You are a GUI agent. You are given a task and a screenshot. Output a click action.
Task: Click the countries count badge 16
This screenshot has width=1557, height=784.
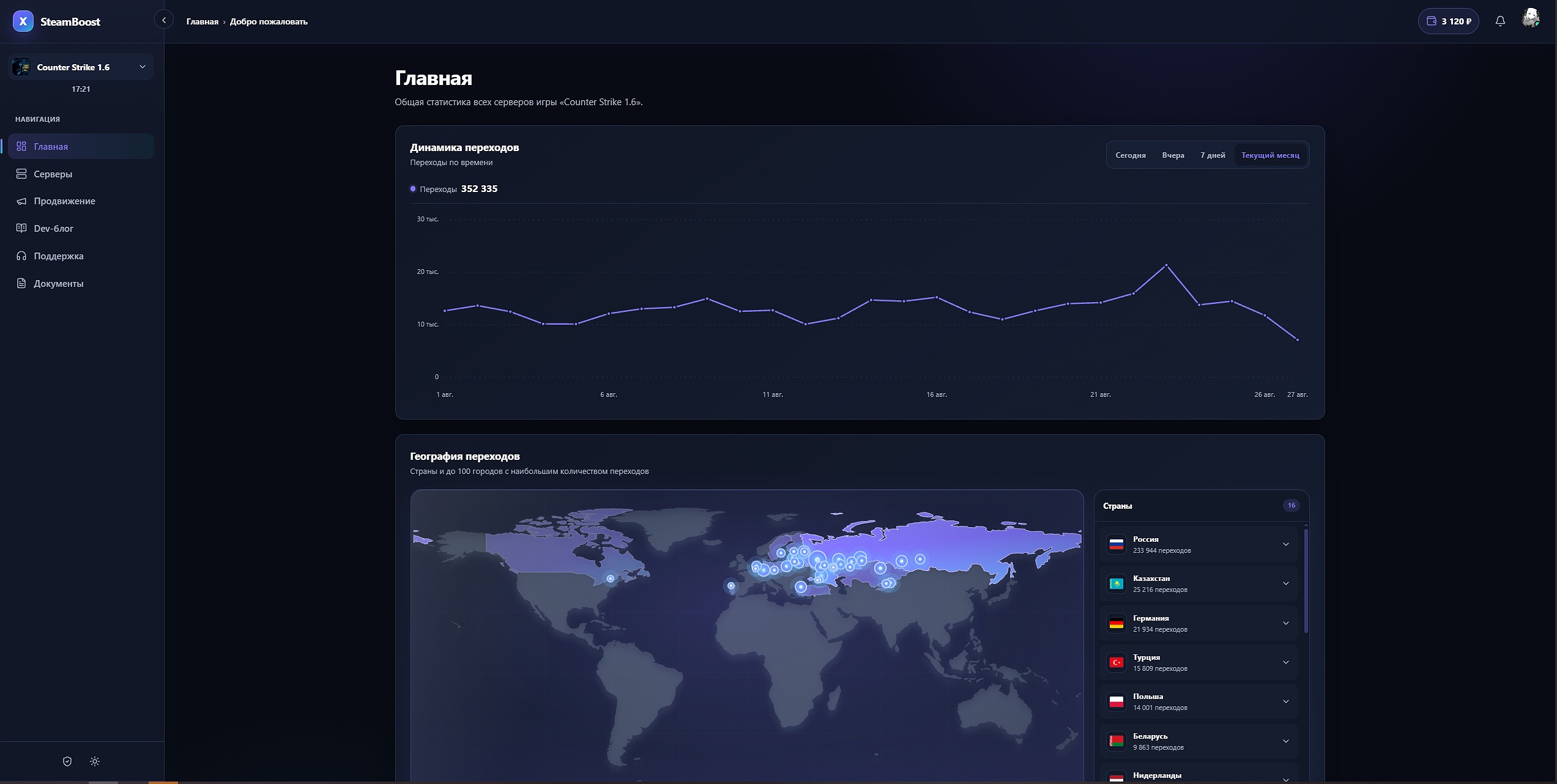point(1291,506)
